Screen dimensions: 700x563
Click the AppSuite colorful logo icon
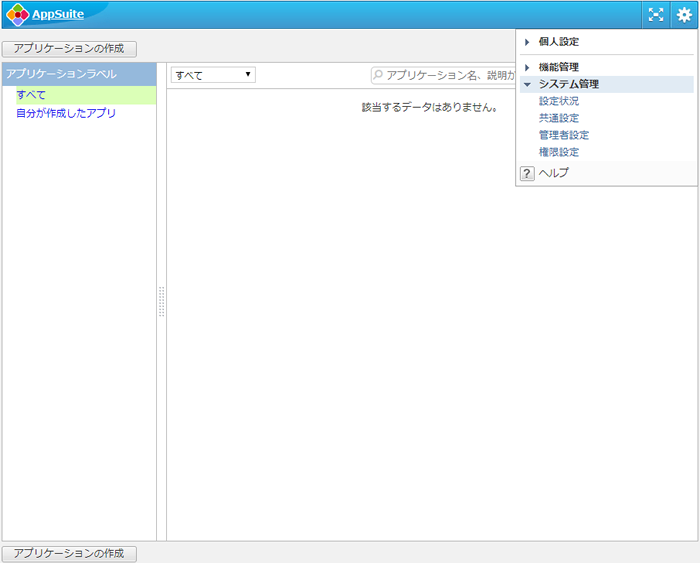coord(18,15)
